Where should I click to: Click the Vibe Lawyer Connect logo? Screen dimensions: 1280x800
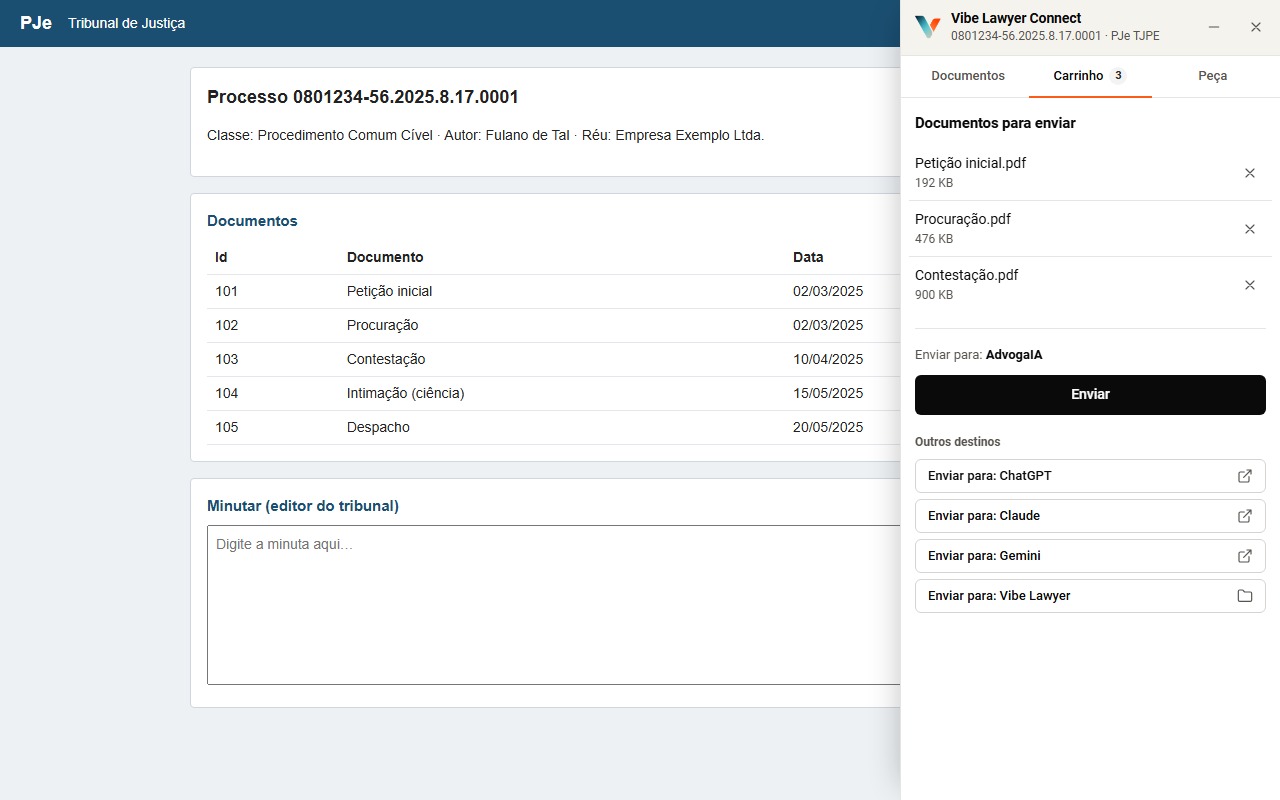[x=928, y=27]
